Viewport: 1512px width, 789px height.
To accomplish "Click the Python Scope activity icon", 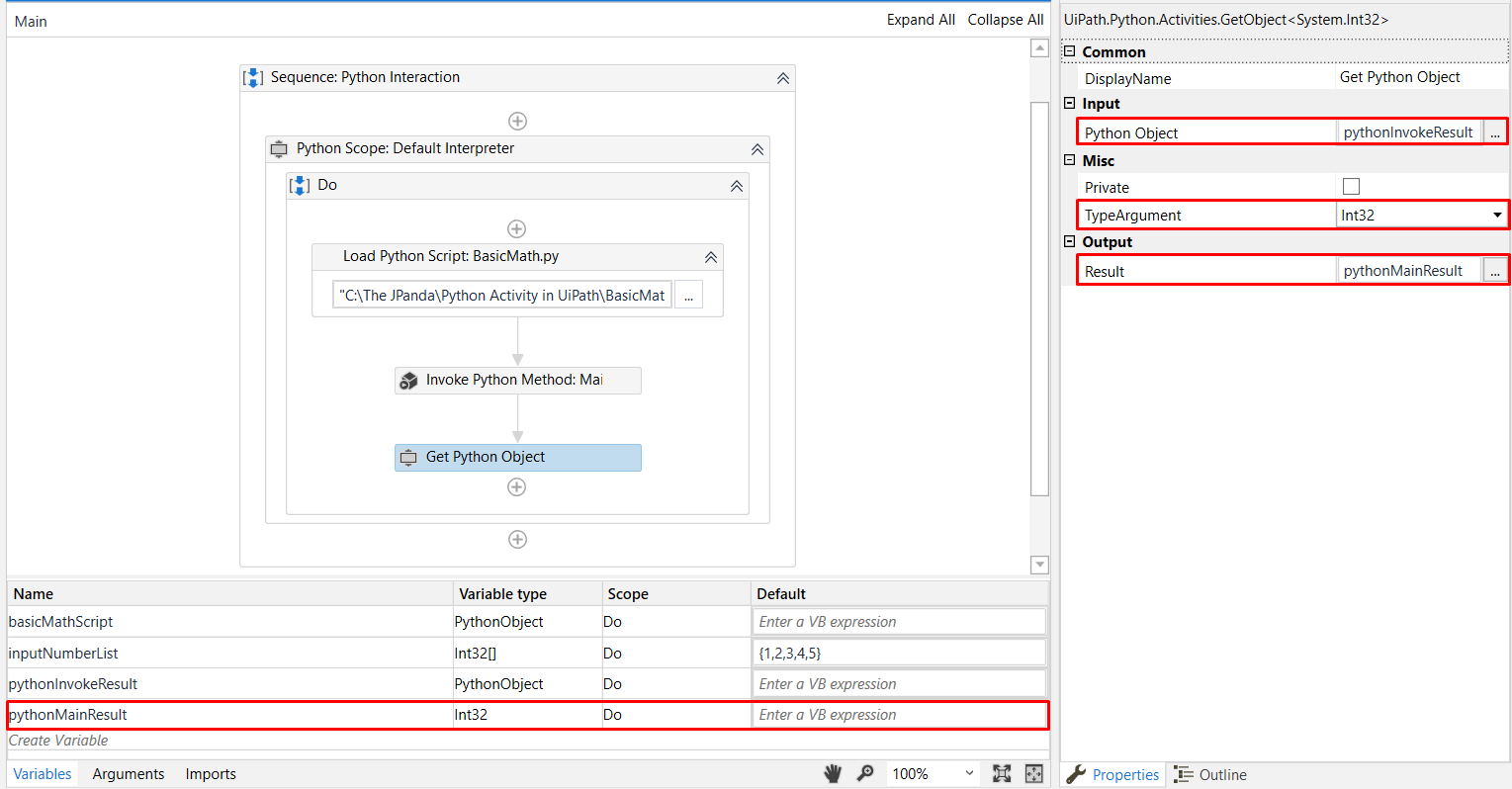I will tap(279, 148).
